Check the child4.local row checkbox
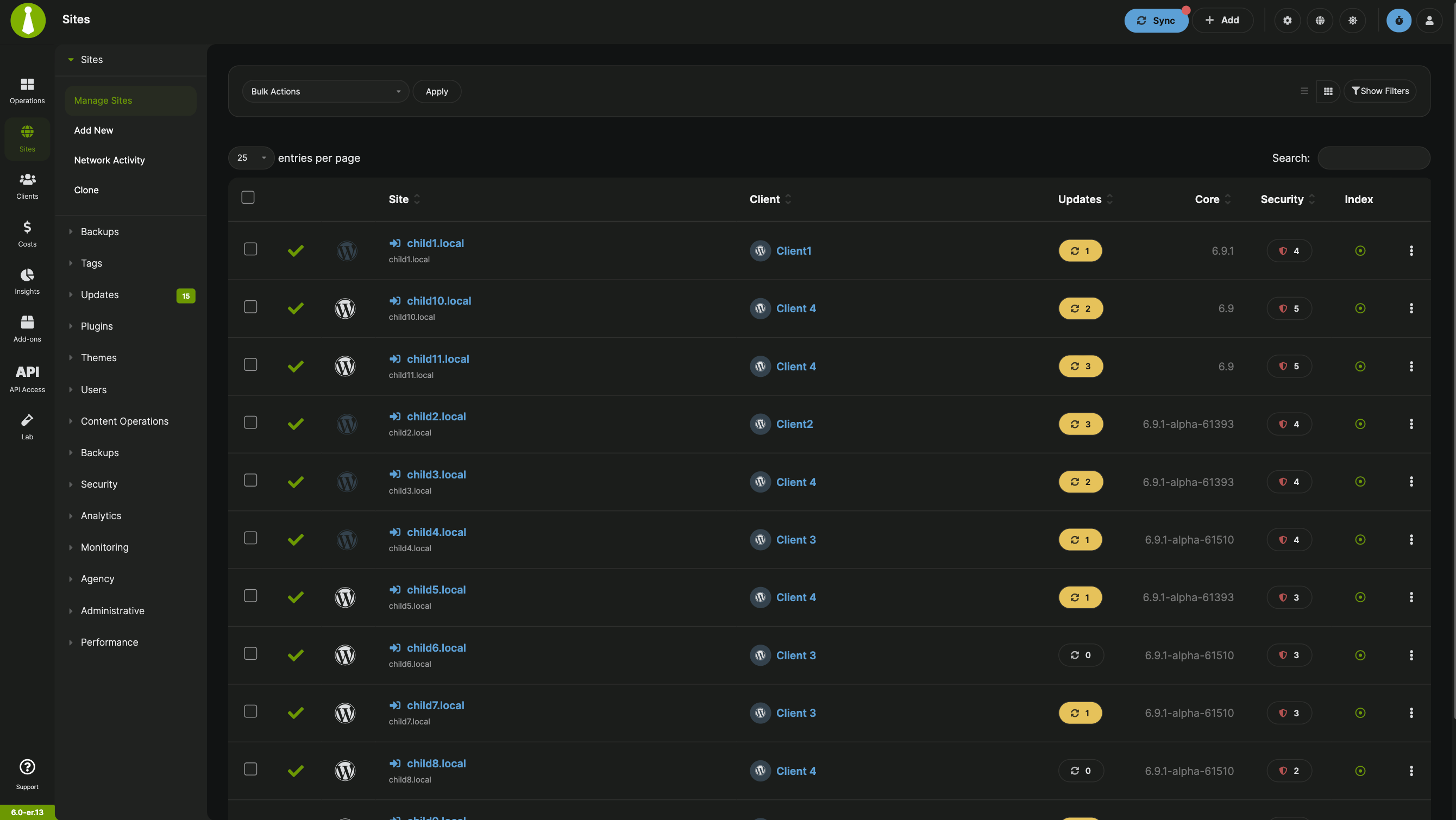Viewport: 1456px width, 820px height. (250, 538)
